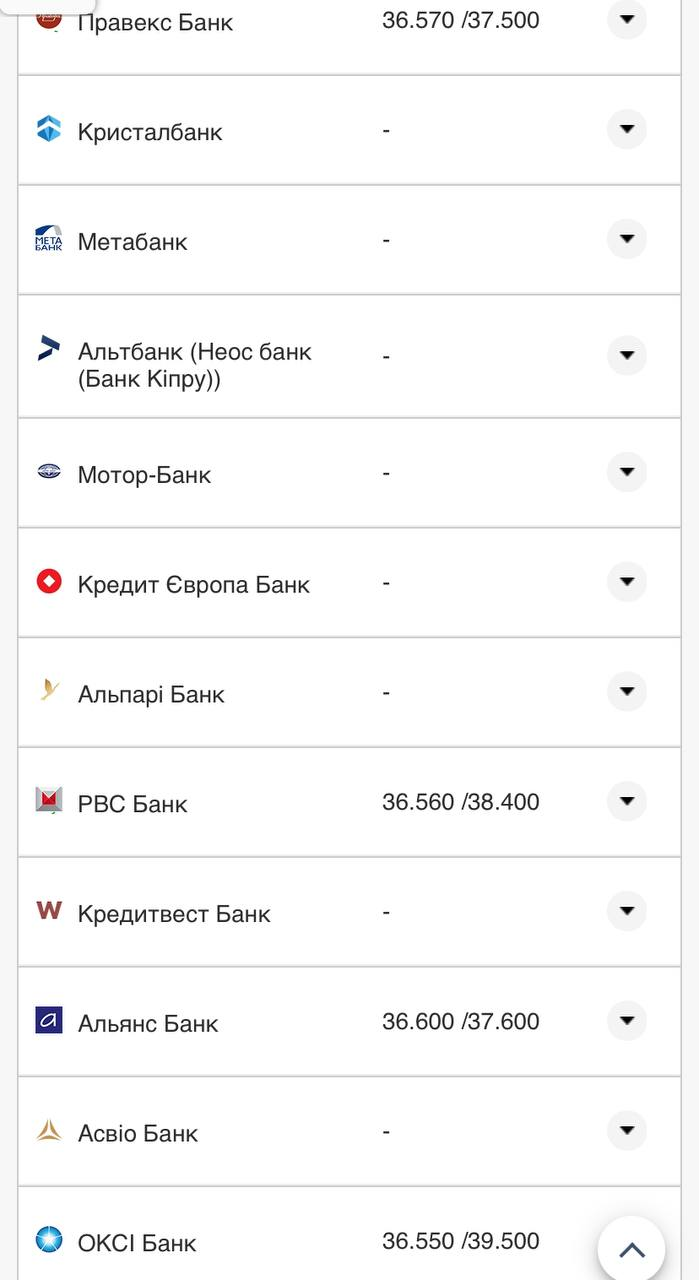Screen dimensions: 699x1280
Task: Tap the scroll-to-top chevron button
Action: pos(631,1249)
